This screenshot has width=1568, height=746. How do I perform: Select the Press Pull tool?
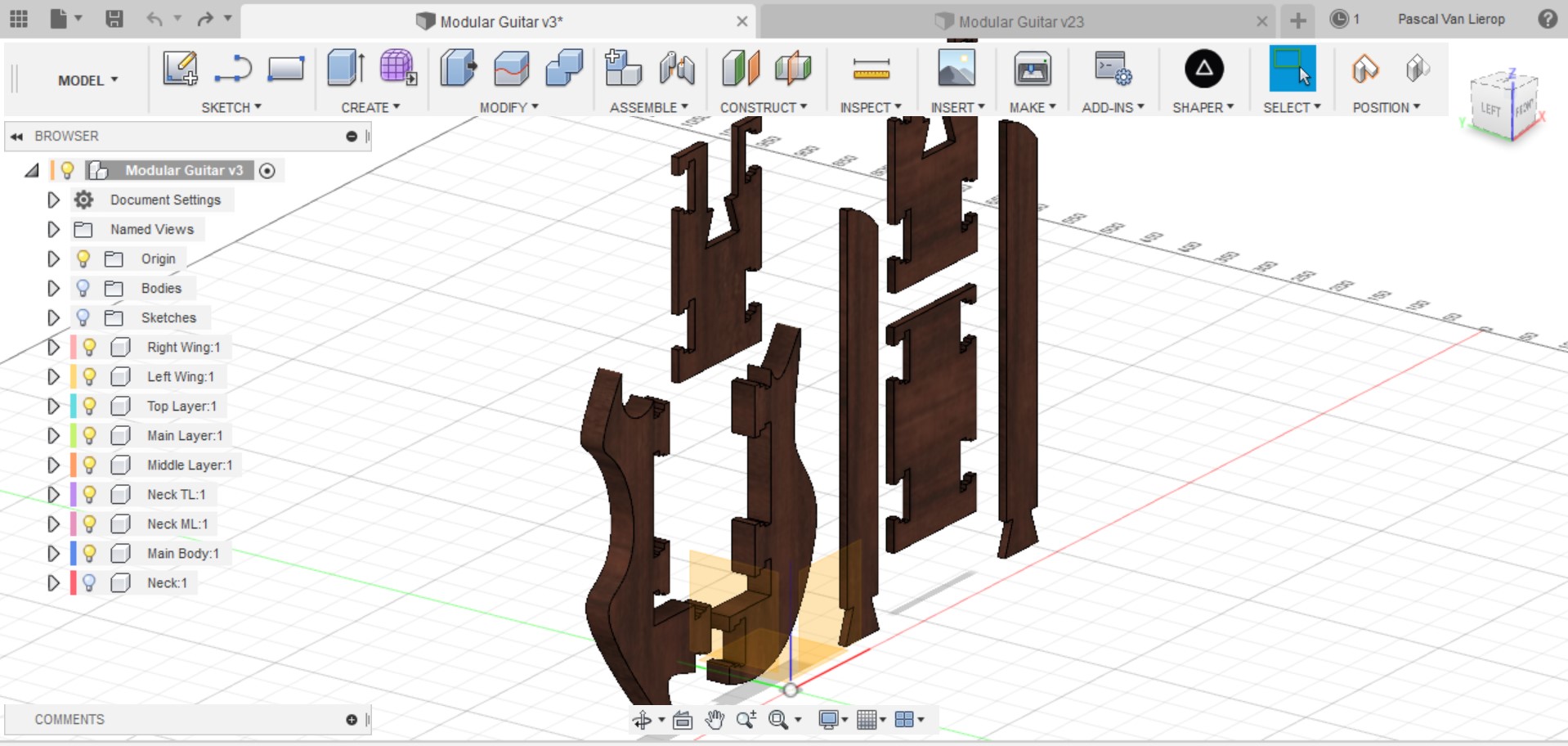point(458,68)
